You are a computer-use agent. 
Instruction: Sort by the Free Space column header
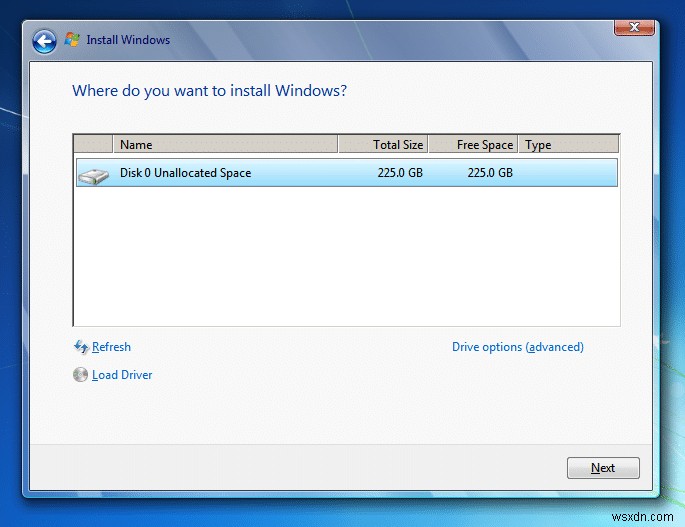(473, 144)
